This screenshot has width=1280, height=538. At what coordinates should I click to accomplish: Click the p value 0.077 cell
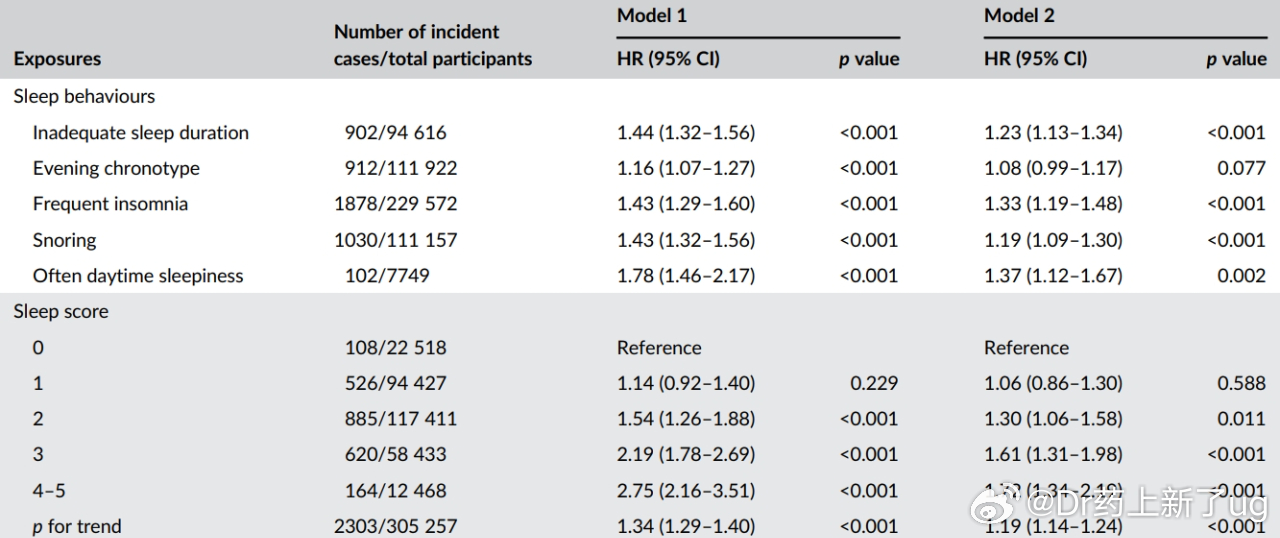(x=1241, y=168)
